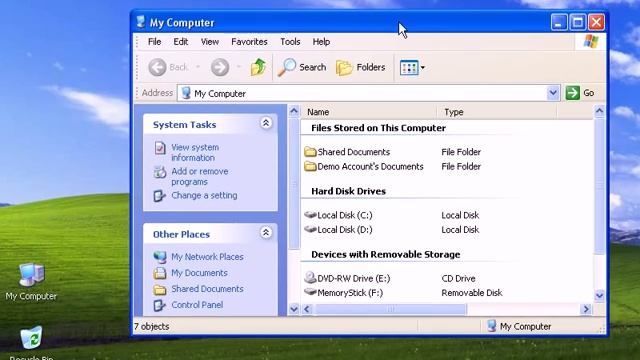Open the Help menu

(321, 42)
